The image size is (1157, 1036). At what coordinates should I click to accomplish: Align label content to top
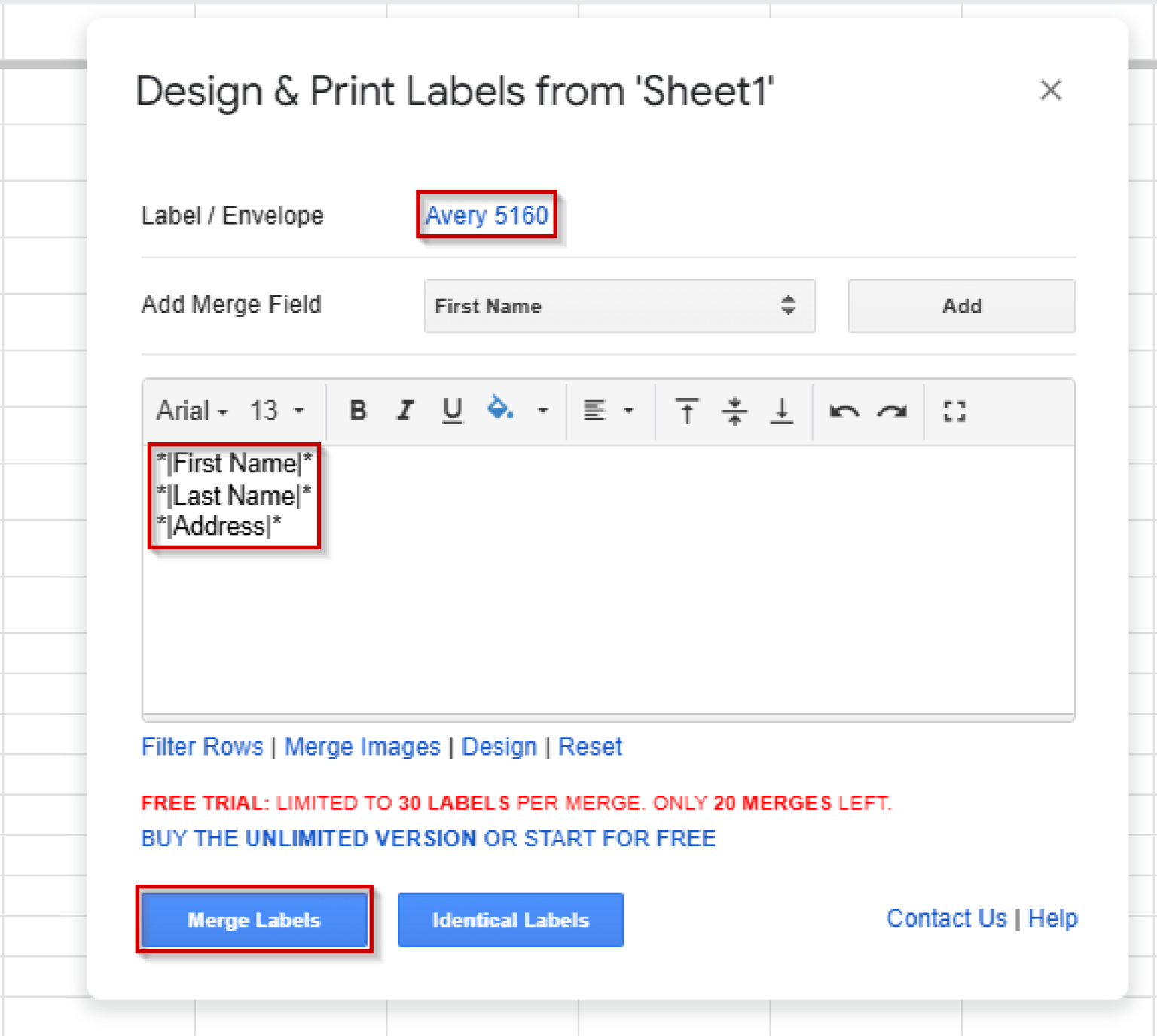(686, 411)
